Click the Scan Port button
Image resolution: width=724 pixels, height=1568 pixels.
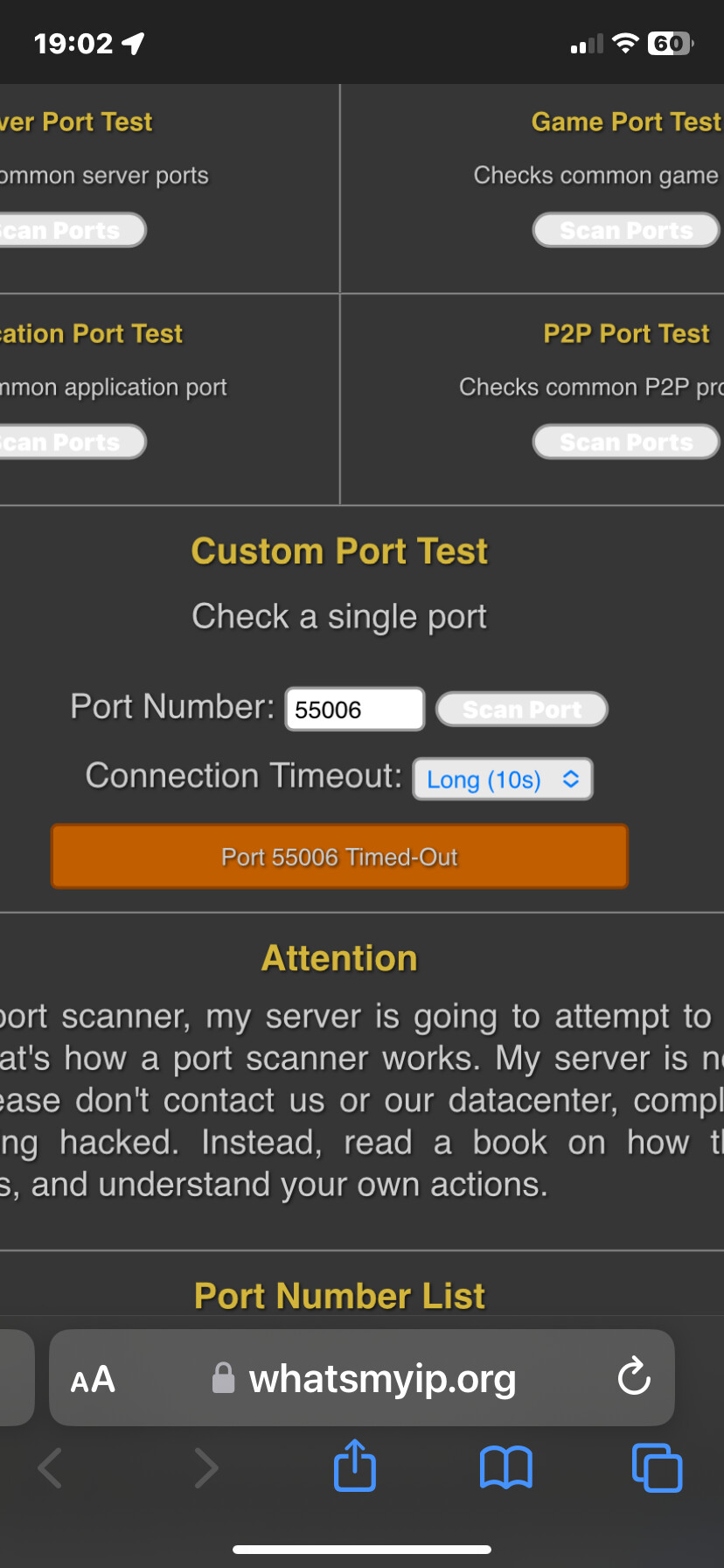522,709
